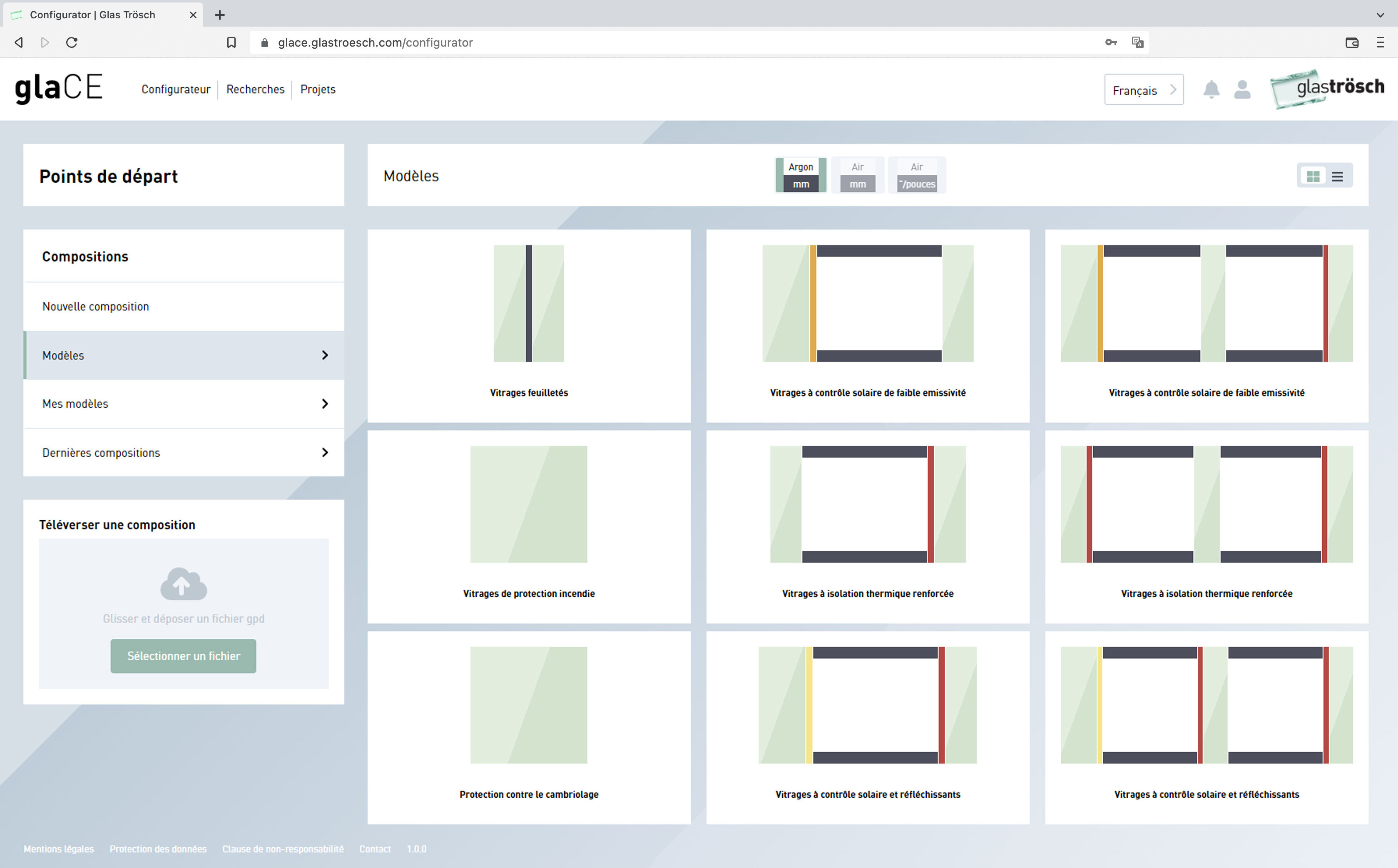Screen dimensions: 1398x868
Task: Select the Mes modèles entry
Action: point(184,404)
